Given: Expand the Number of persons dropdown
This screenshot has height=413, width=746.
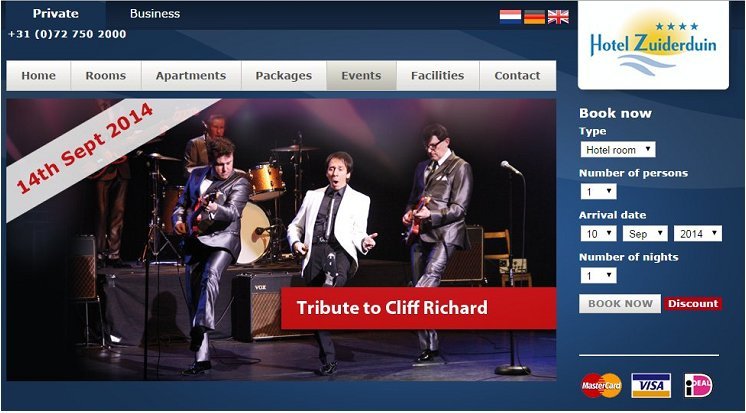Looking at the screenshot, I should click(x=598, y=191).
